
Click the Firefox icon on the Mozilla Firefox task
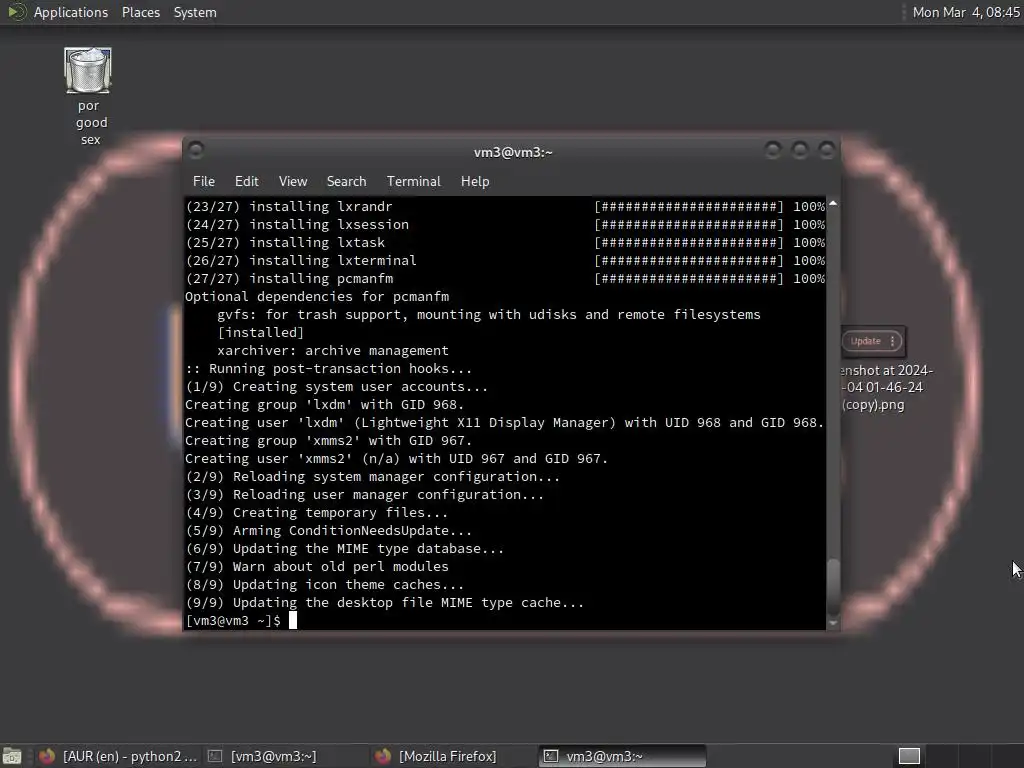click(x=383, y=756)
